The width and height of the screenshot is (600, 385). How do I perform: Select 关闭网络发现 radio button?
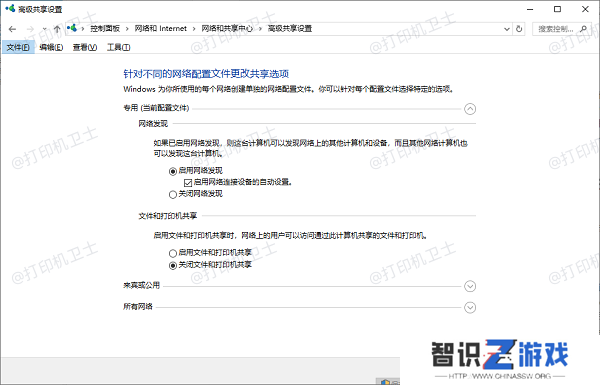tap(173, 194)
